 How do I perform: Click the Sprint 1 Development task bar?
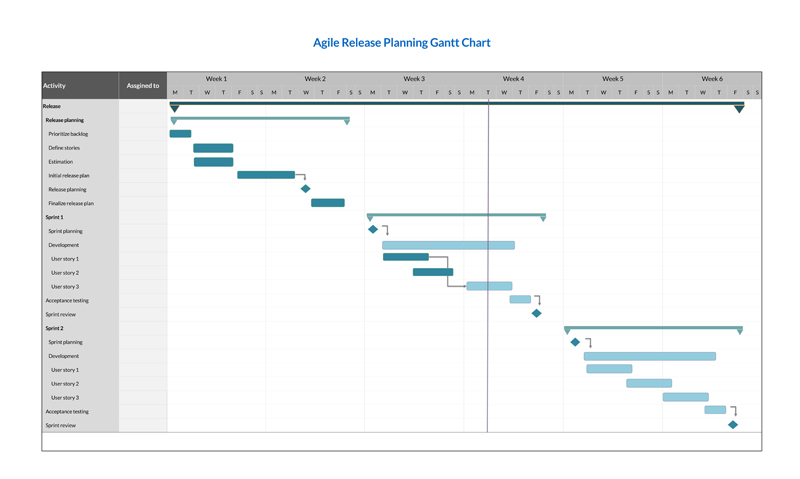pyautogui.click(x=448, y=245)
